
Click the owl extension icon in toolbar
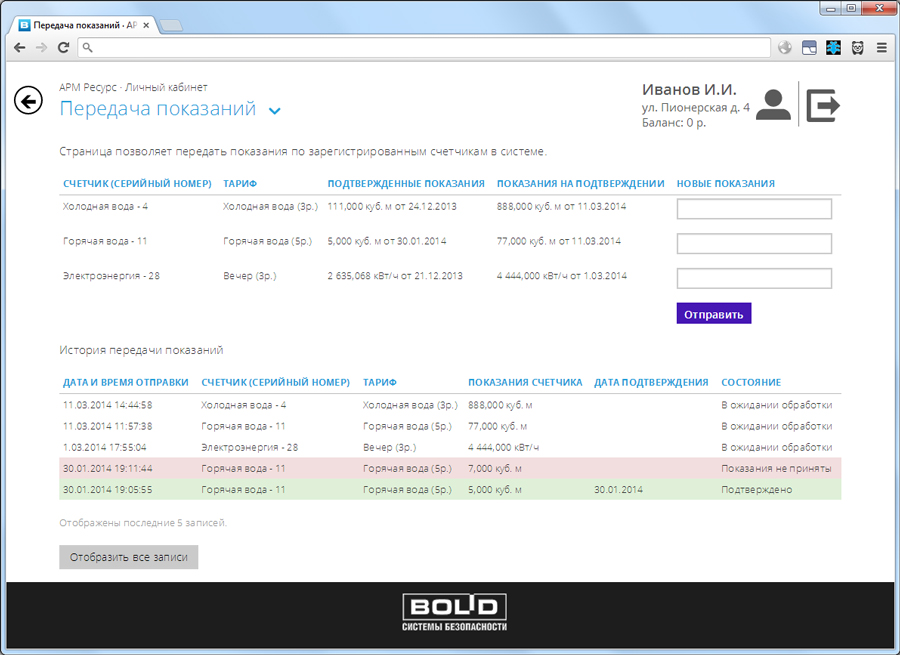[858, 47]
